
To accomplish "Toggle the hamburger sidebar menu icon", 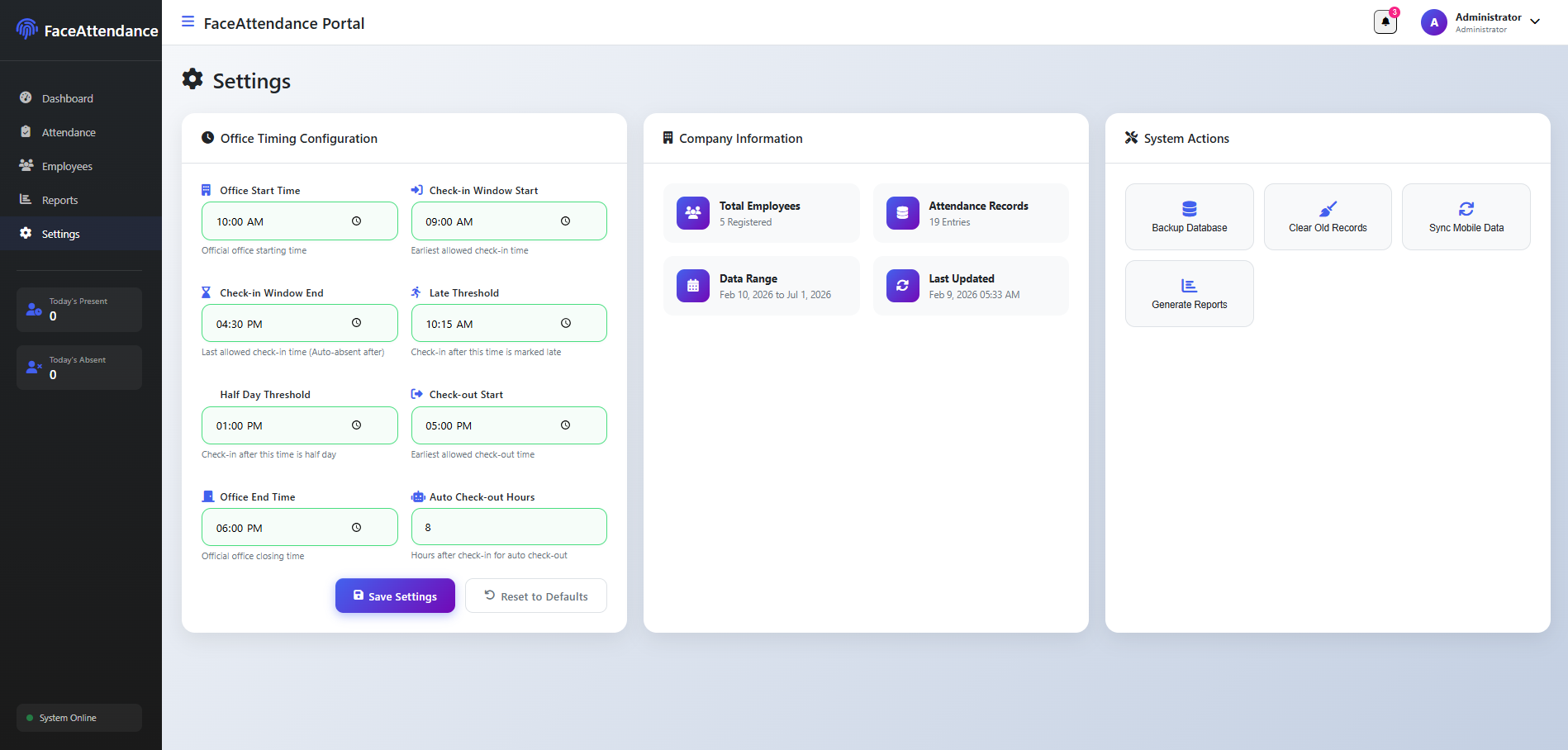I will (x=188, y=21).
